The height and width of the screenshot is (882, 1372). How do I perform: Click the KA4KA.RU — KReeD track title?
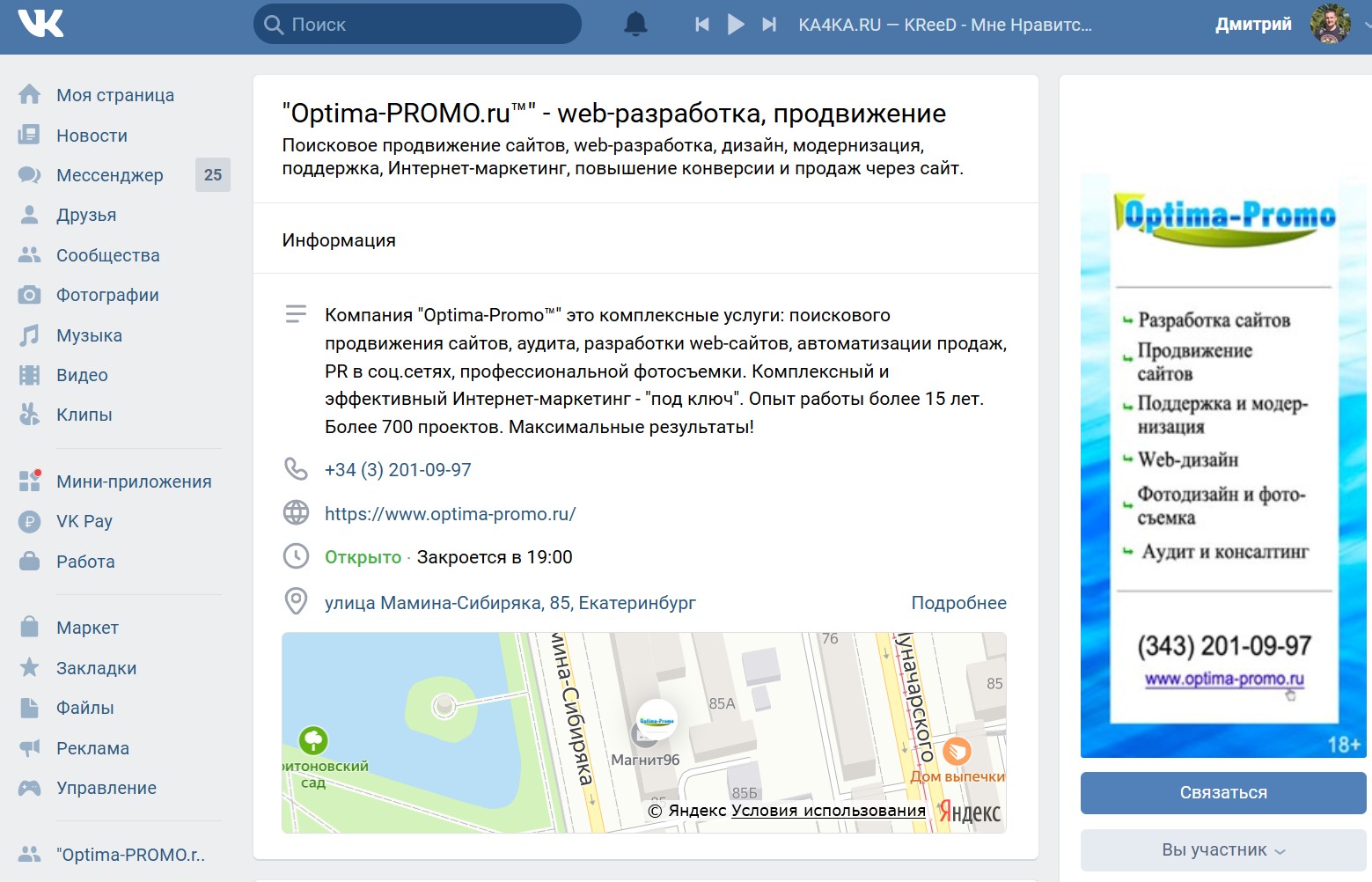[x=945, y=25]
